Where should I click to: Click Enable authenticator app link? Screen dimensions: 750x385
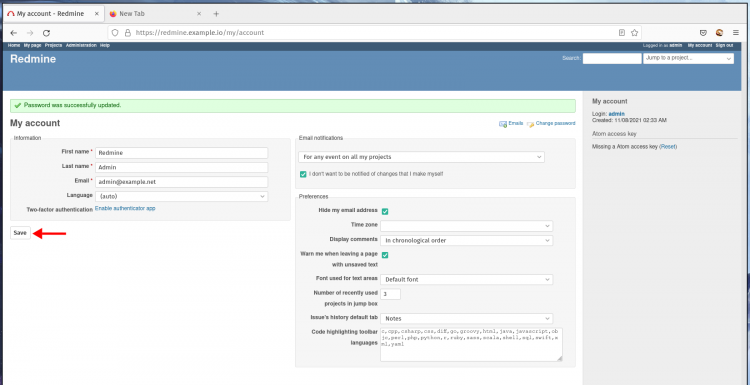click(125, 209)
